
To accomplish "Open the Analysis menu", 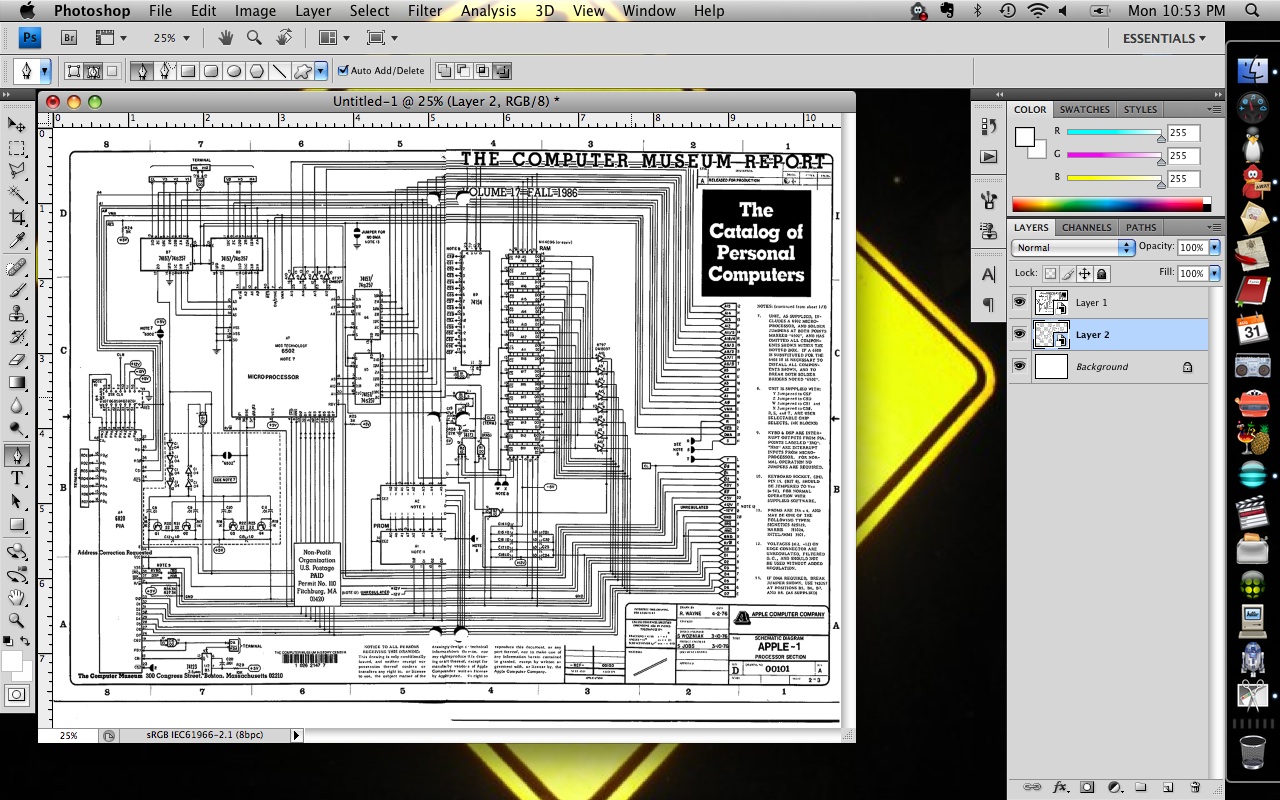I will tap(488, 11).
